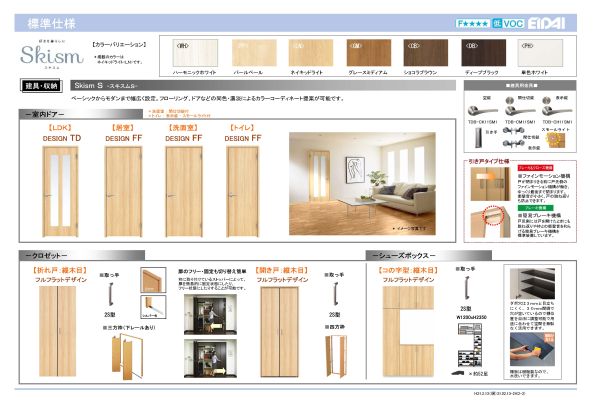600x411 pixels.
Task: Select the コの字型 shoe box cabinet image
Action: coord(408,331)
